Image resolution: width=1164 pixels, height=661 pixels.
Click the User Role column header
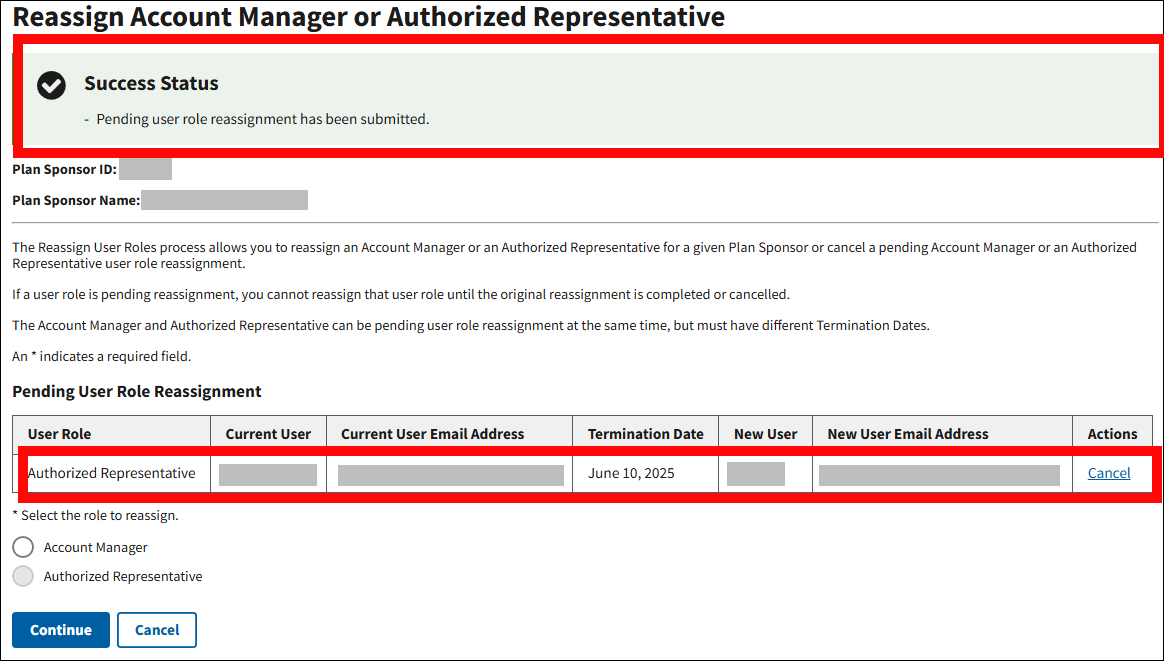(x=59, y=434)
